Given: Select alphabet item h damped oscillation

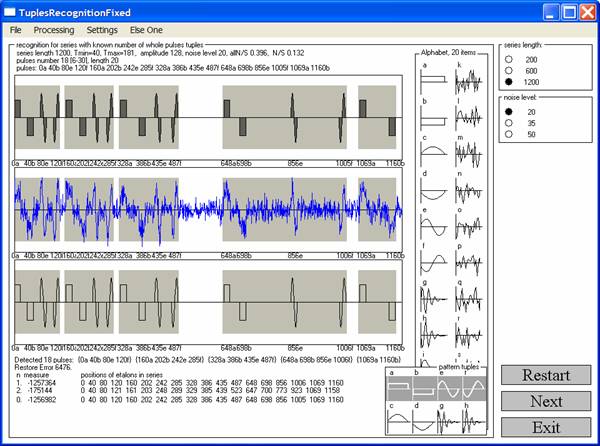Looking at the screenshot, I should point(434,335).
